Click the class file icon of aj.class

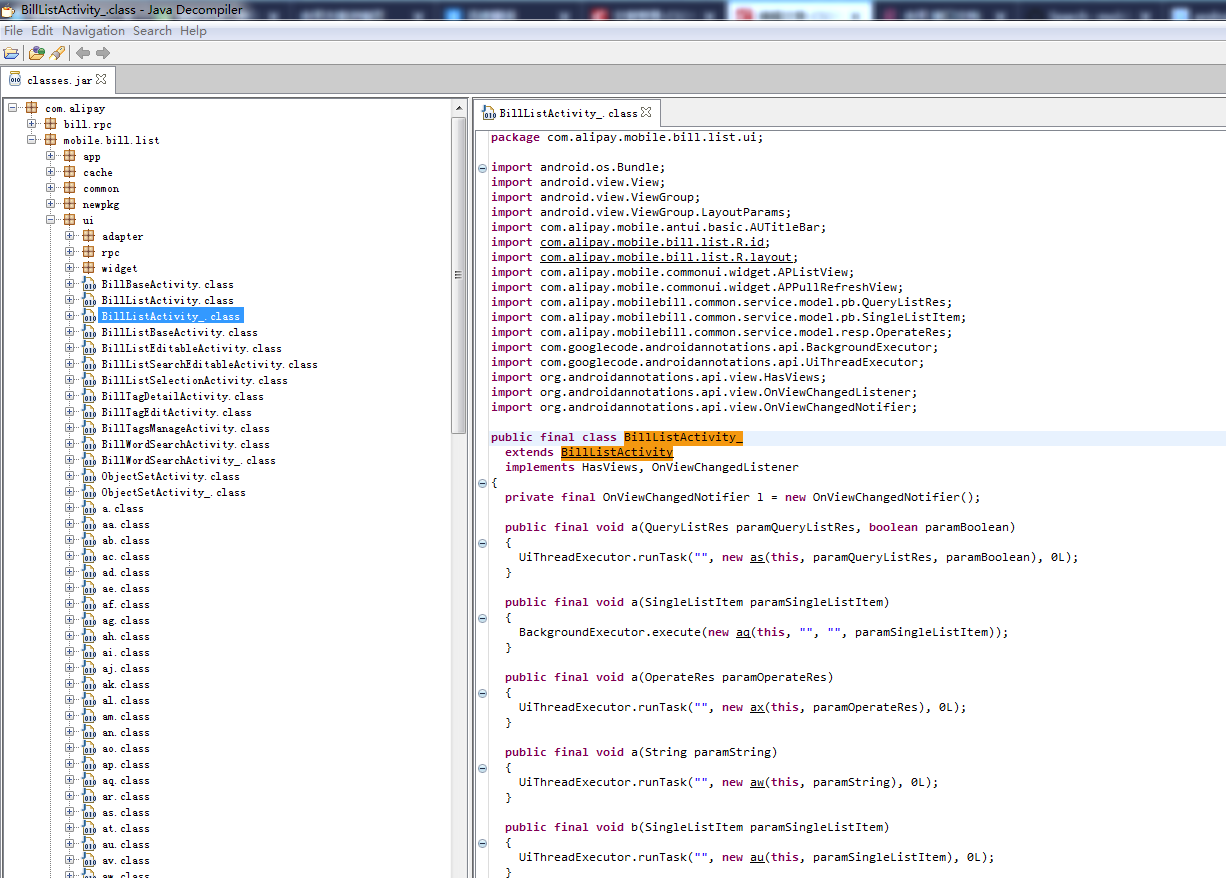(89, 668)
